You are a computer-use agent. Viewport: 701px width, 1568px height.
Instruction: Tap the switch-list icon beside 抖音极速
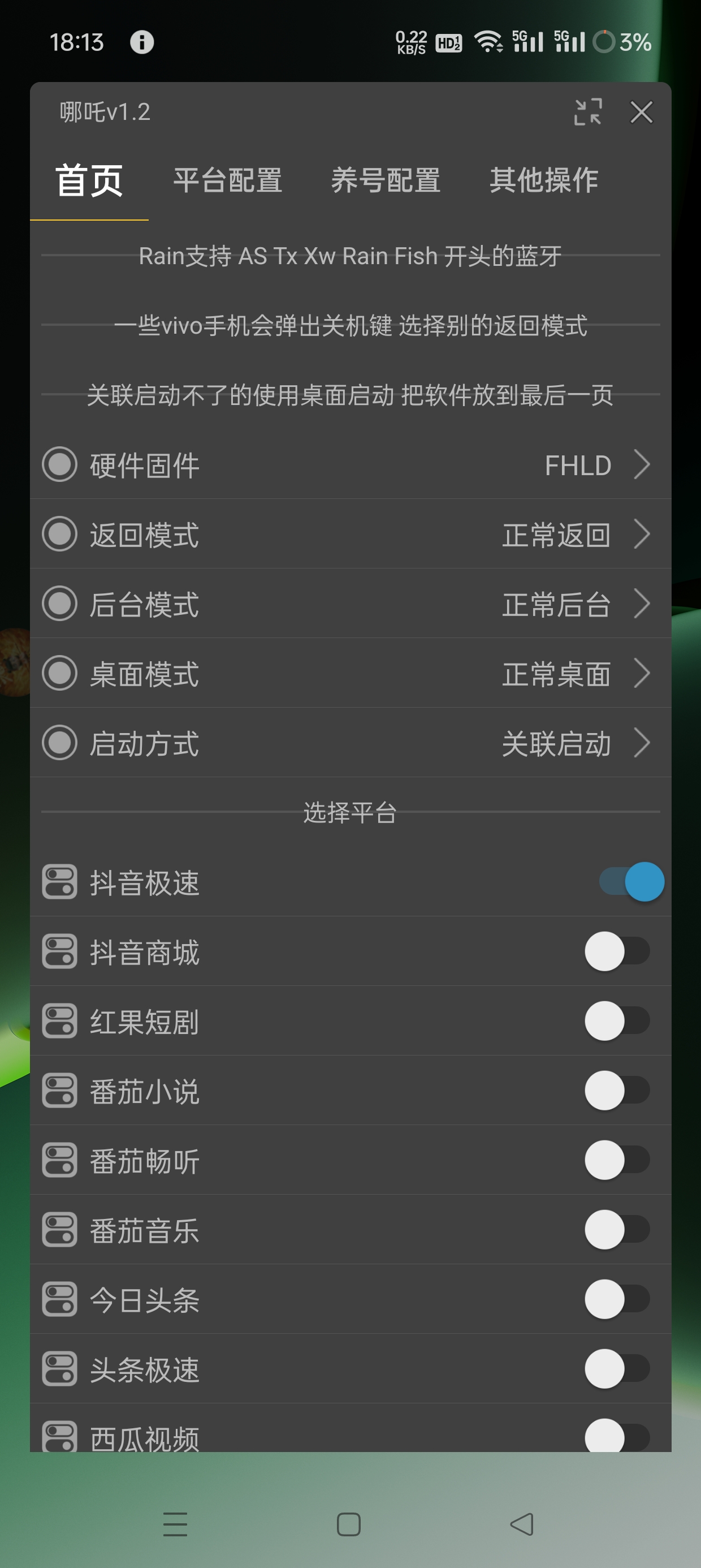59,882
